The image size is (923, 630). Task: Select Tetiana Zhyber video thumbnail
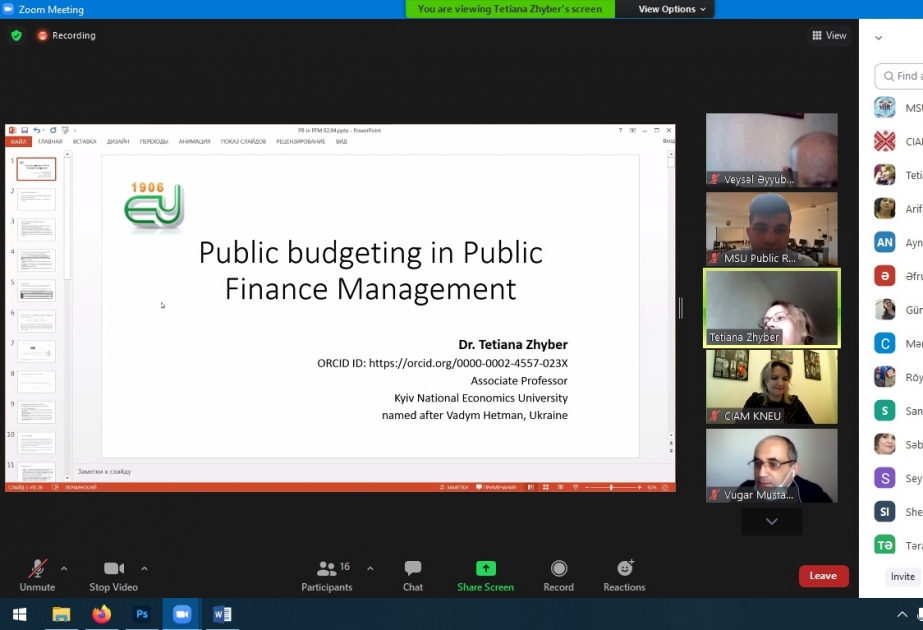[x=772, y=308]
